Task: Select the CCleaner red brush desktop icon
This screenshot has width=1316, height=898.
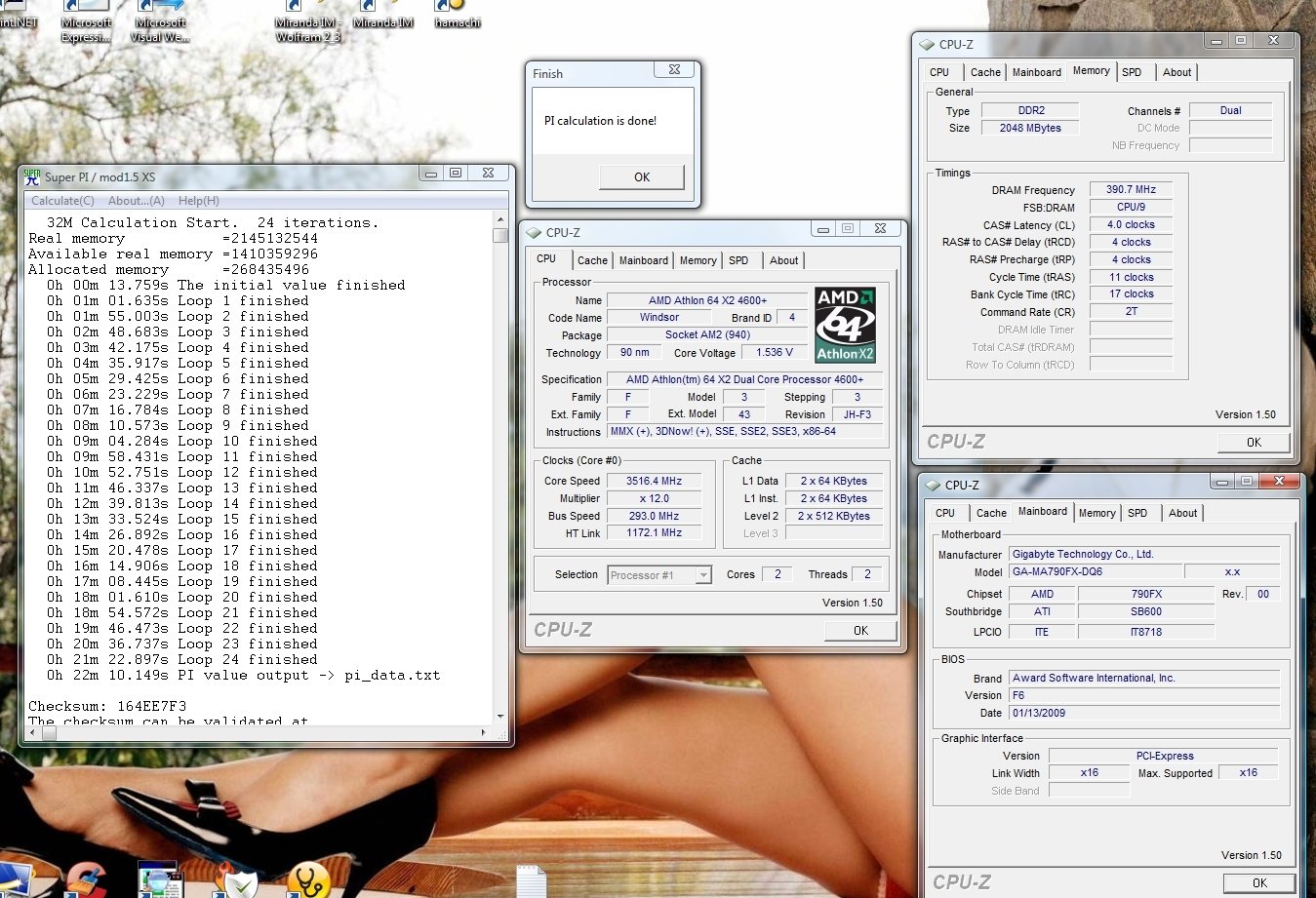Action: 86,879
